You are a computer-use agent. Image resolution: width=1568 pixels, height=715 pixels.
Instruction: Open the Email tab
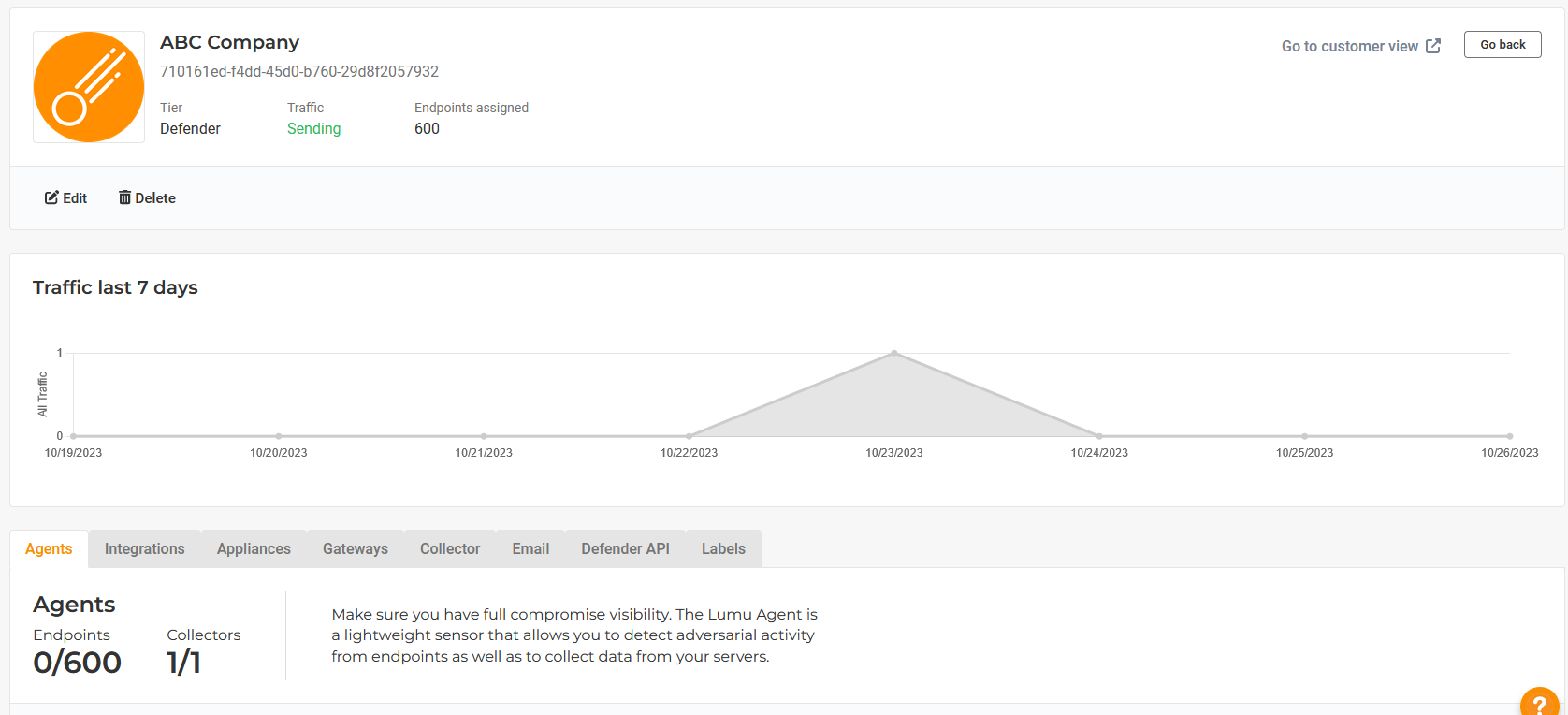530,548
